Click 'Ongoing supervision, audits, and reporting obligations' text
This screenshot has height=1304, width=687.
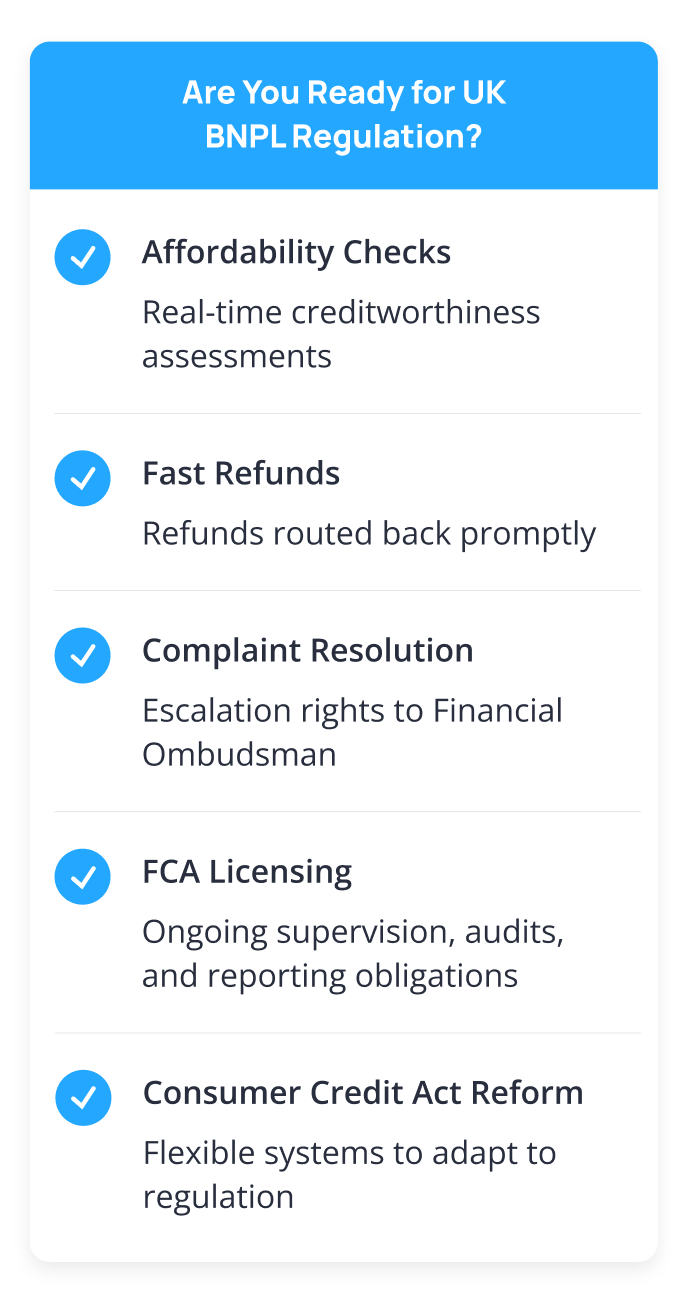click(354, 954)
